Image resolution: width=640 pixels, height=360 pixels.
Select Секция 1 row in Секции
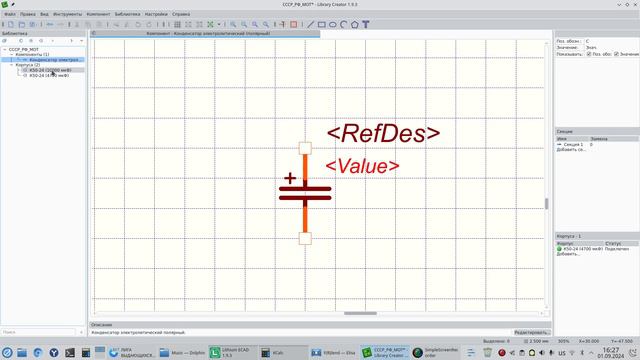coord(597,144)
